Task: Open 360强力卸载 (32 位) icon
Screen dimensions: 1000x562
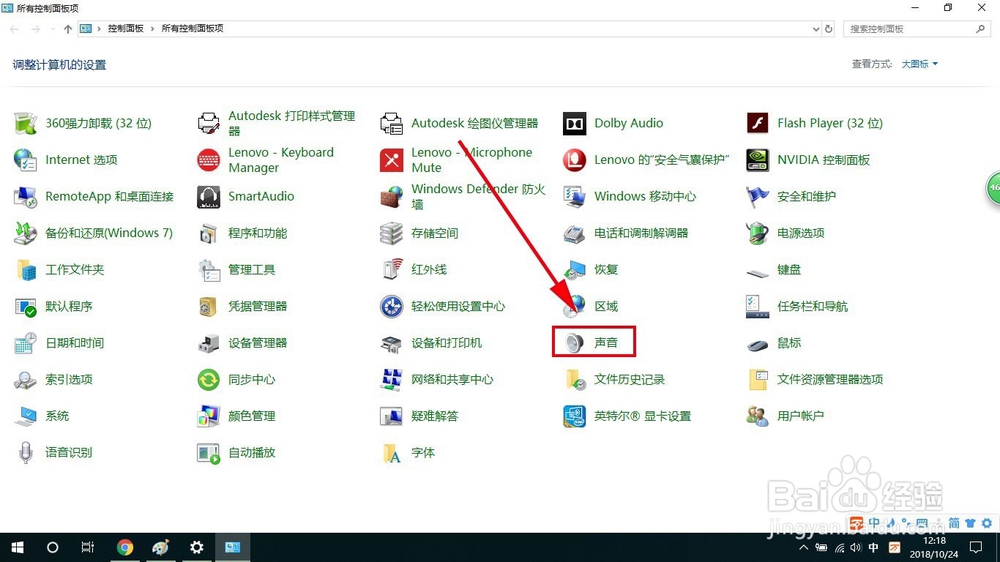Action: coord(26,123)
